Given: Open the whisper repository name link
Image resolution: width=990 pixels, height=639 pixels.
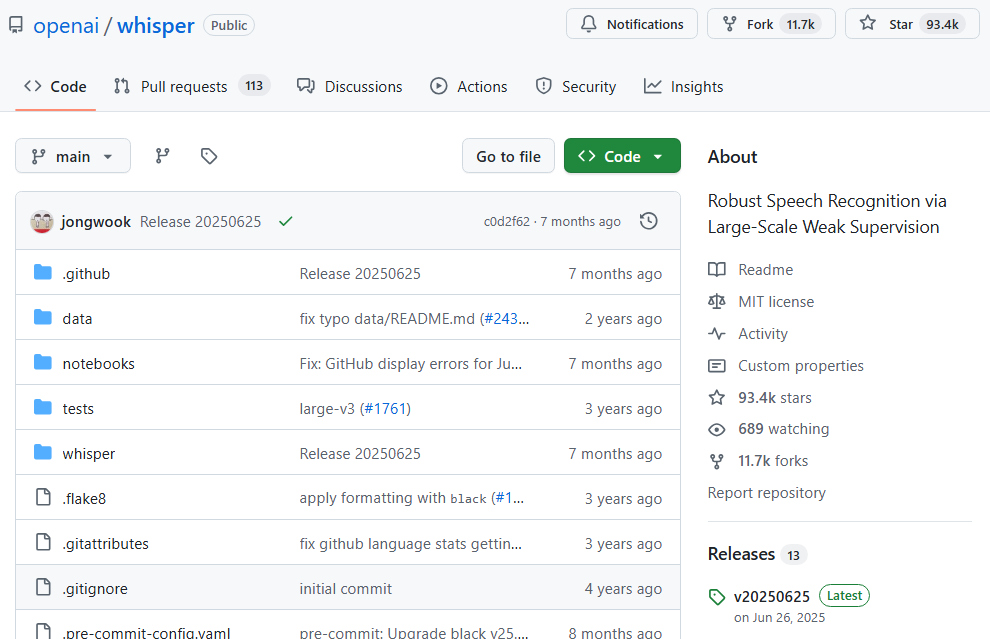Looking at the screenshot, I should [156, 25].
